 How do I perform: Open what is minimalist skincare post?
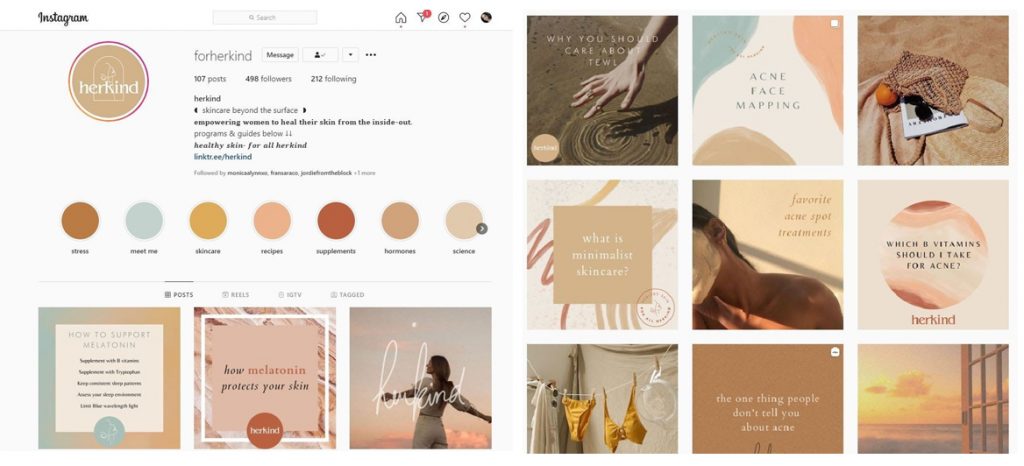(x=602, y=255)
